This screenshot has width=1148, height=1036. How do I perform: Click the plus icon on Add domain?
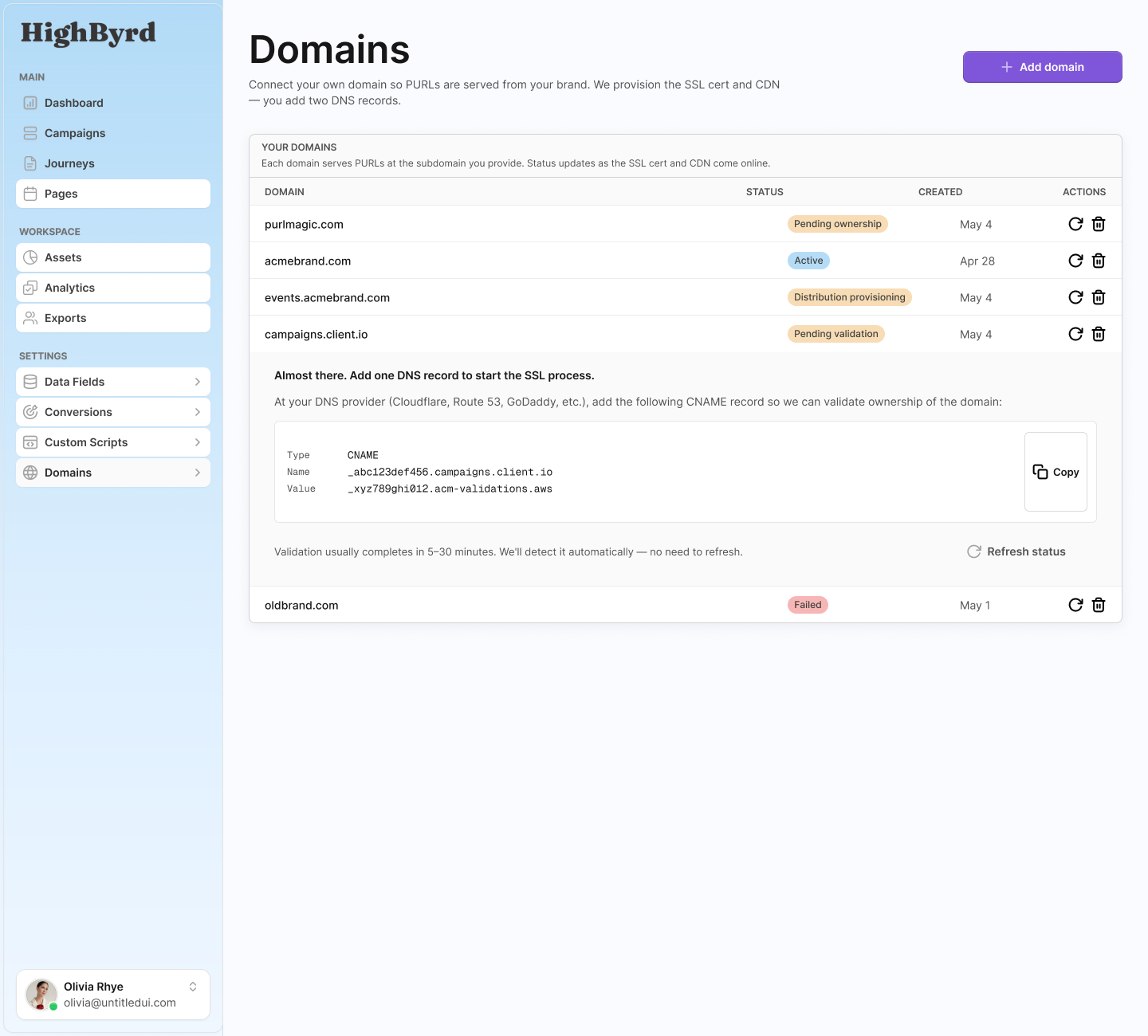[x=1007, y=67]
